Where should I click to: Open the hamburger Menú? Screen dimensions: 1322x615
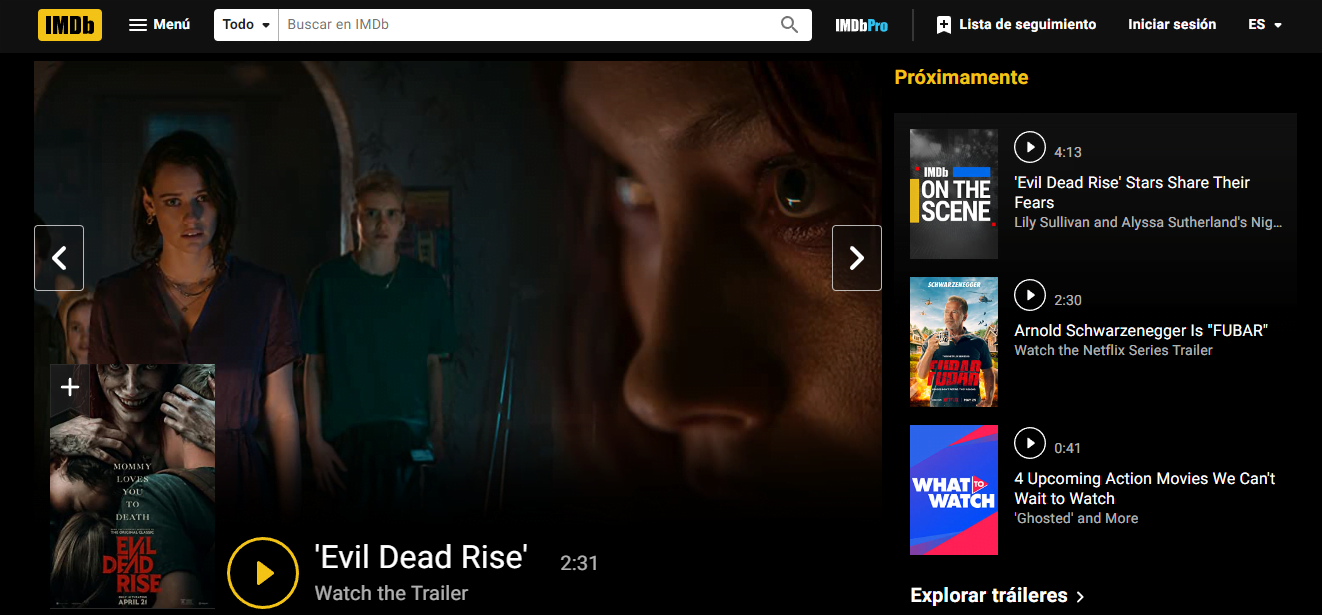(158, 24)
